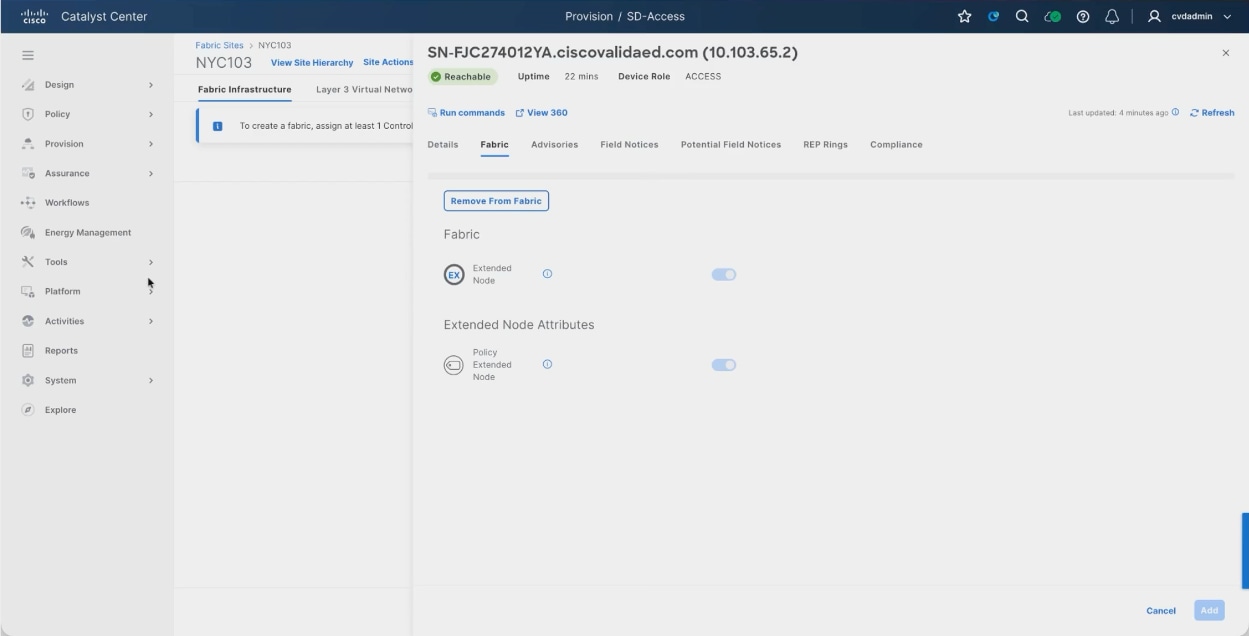The width and height of the screenshot is (1249, 636).
Task: Open the notifications bell icon
Action: (1111, 16)
